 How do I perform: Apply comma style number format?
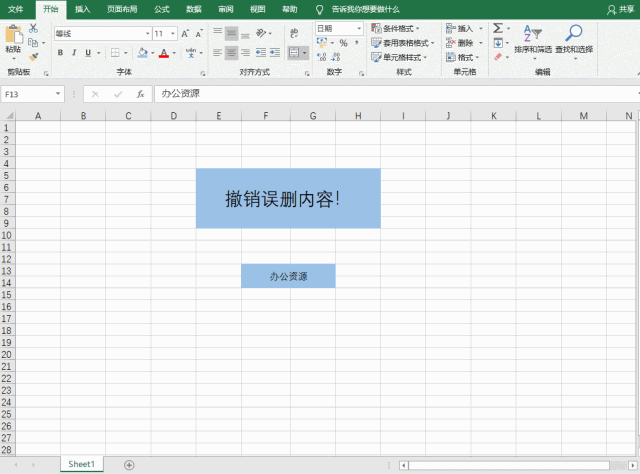click(357, 43)
